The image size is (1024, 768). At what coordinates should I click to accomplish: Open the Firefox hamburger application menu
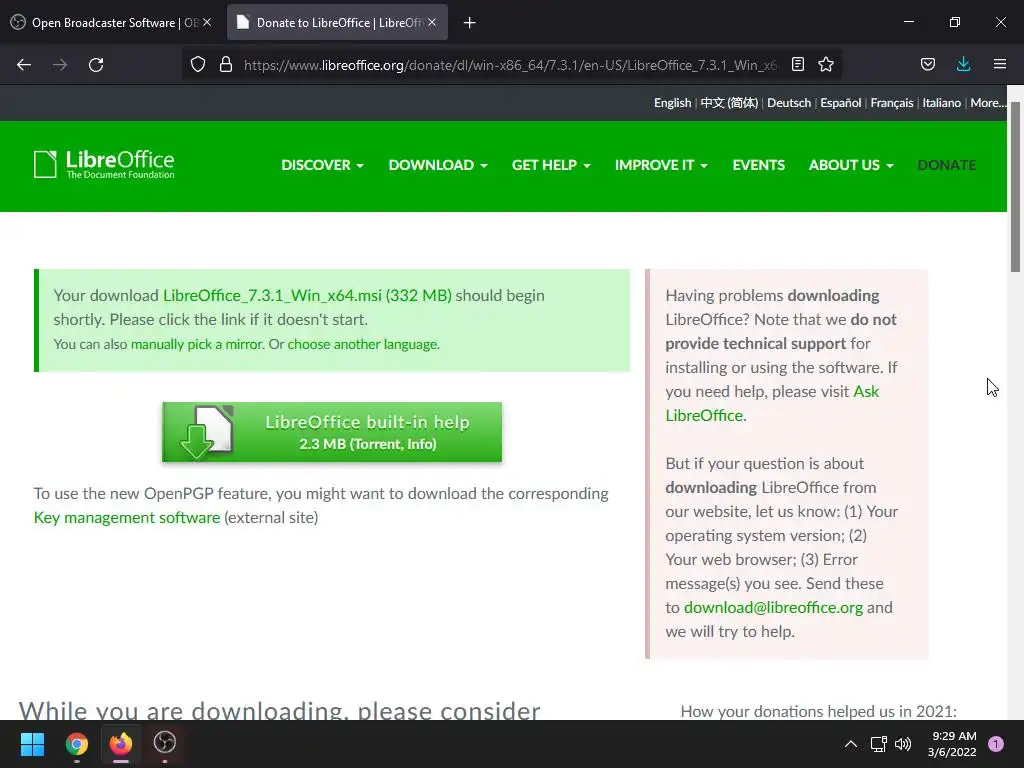point(1000,64)
